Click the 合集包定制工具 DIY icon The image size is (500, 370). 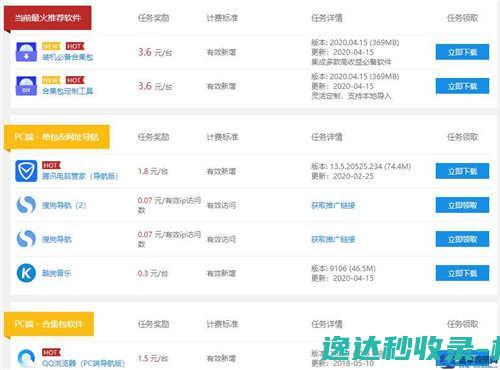tap(26, 86)
